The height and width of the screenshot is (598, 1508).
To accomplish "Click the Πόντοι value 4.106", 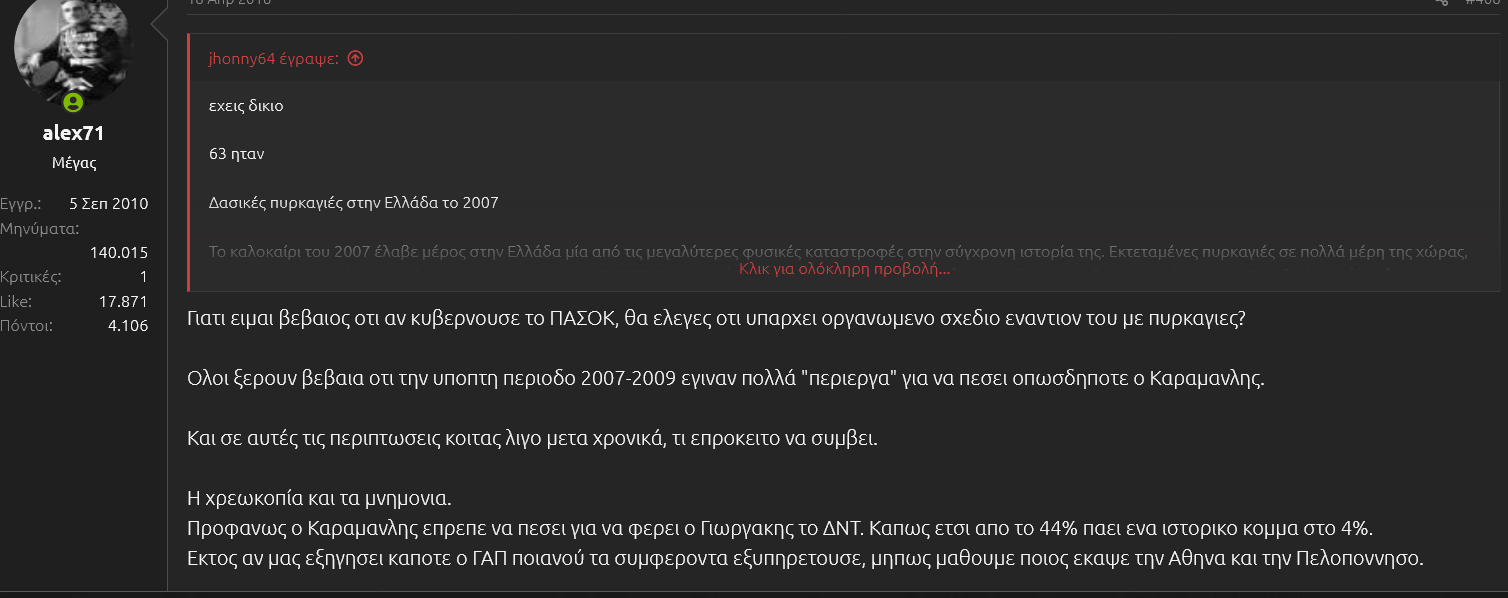I will [x=127, y=325].
